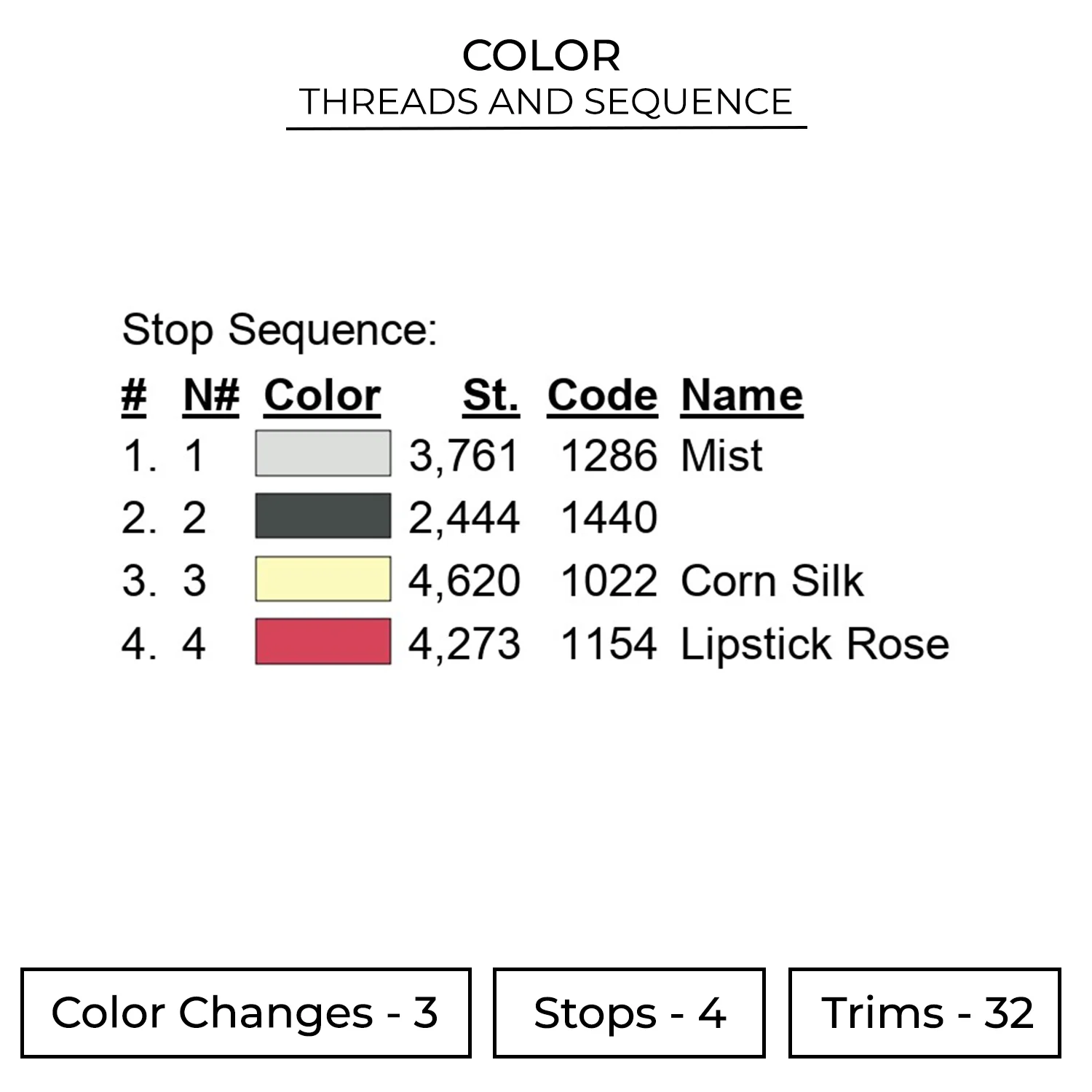Click the Lipstick Rose thread name
1092x1092 pixels.
[x=815, y=644]
